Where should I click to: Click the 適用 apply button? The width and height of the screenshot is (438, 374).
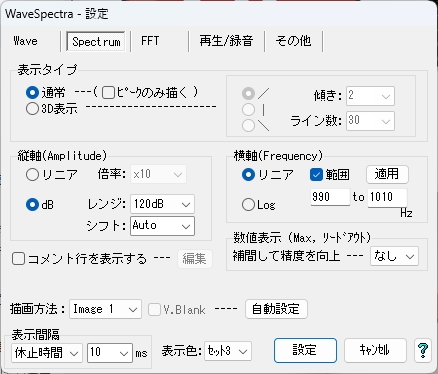pyautogui.click(x=387, y=174)
